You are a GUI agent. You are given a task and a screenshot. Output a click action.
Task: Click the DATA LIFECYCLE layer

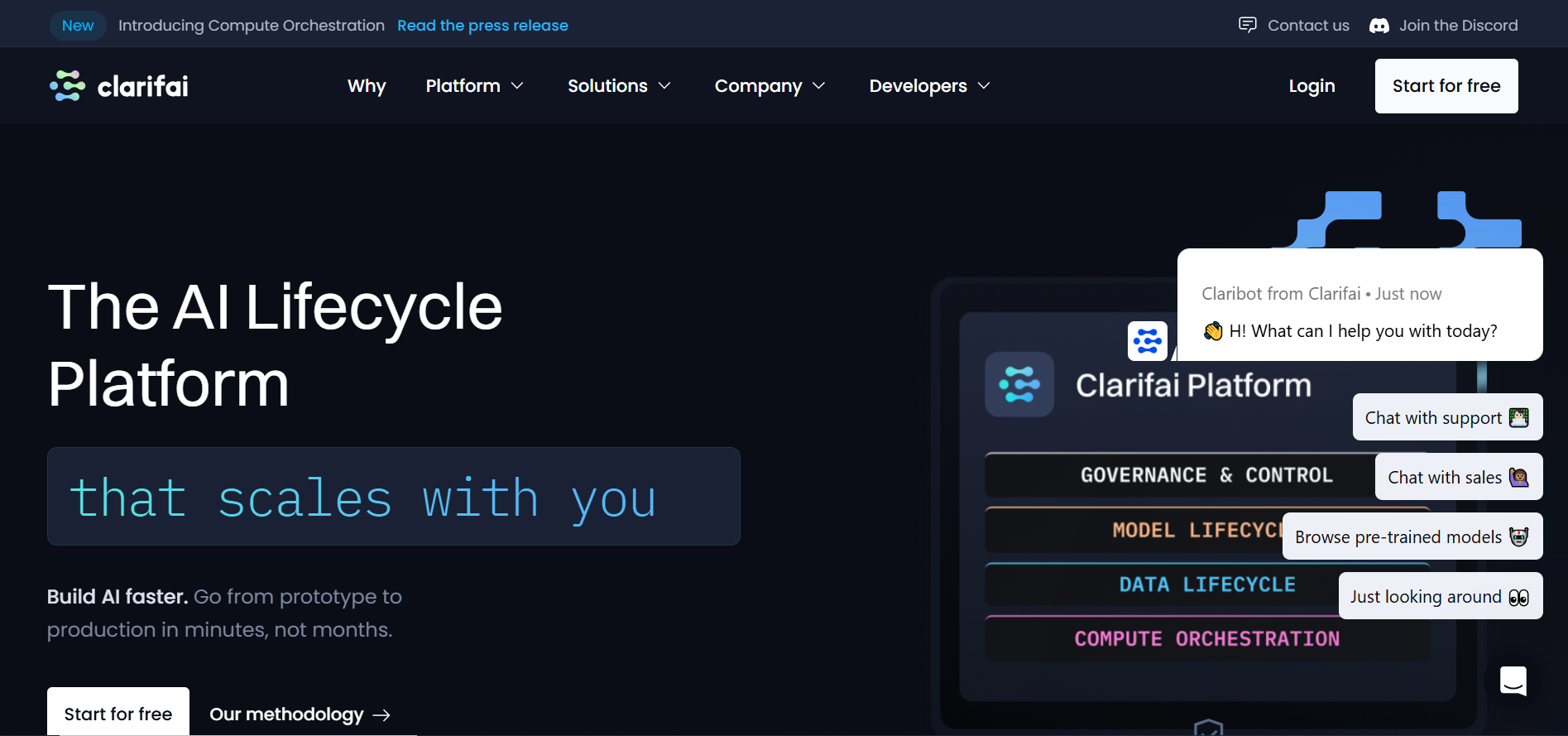(x=1206, y=584)
